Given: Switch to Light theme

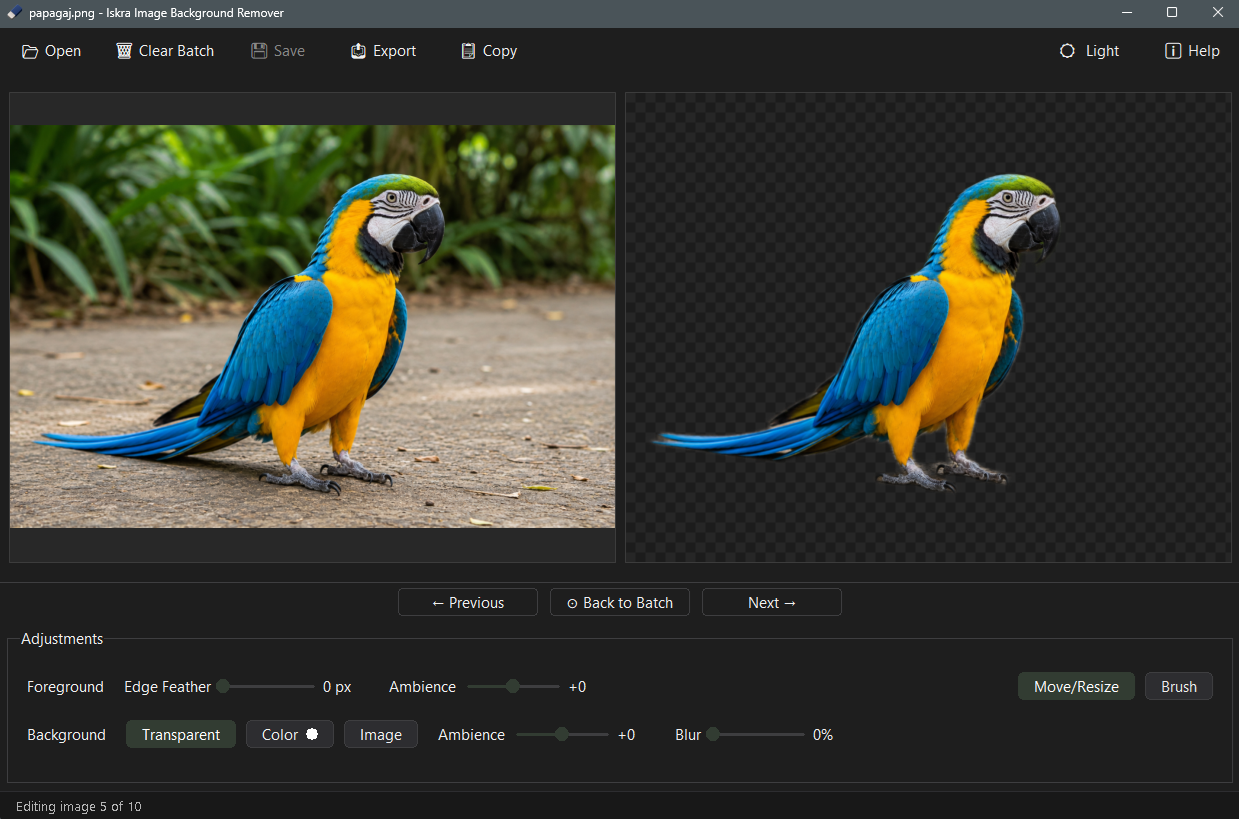Looking at the screenshot, I should pos(1090,51).
